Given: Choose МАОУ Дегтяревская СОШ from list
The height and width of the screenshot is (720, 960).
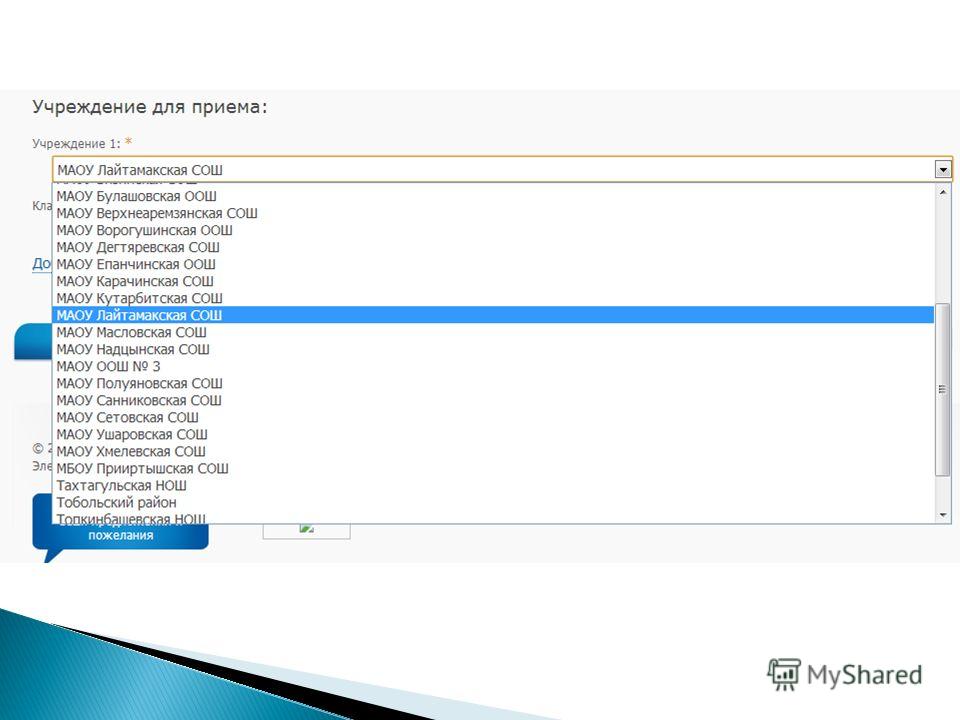Looking at the screenshot, I should (x=493, y=248).
